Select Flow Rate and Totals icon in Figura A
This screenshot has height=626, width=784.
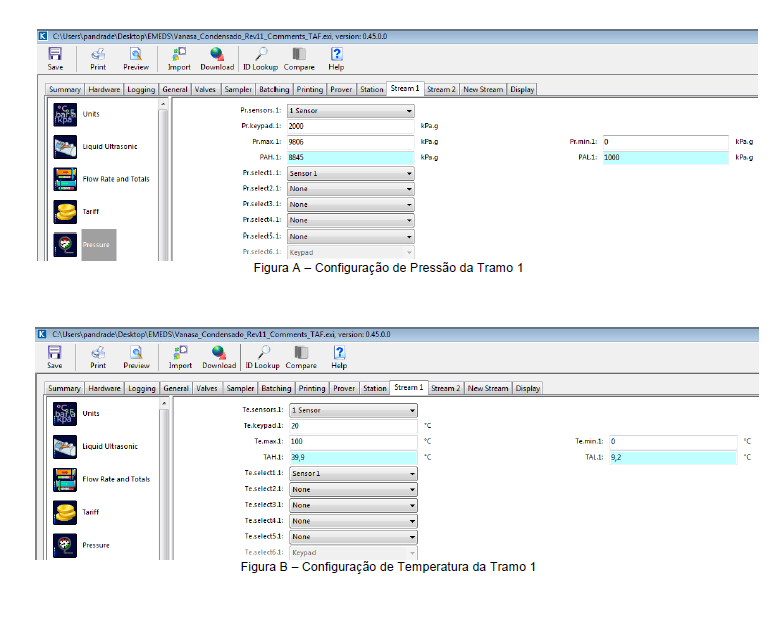coord(66,180)
